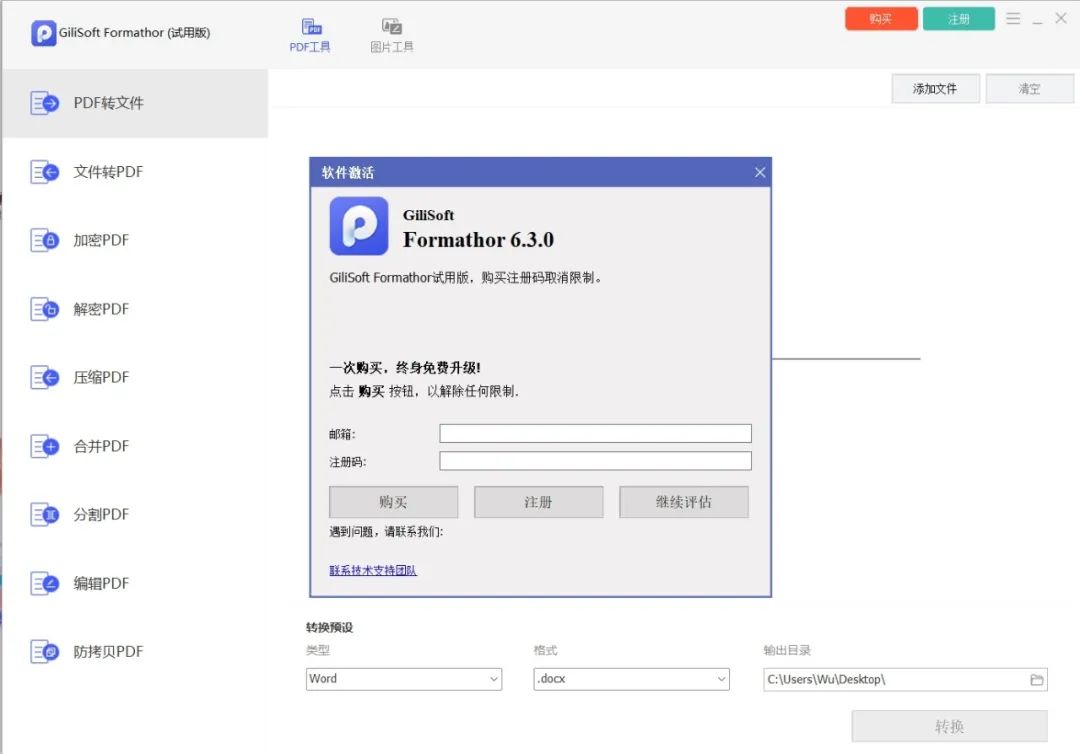Select 编辑PDF menu label
Viewport: 1080px width, 754px height.
[101, 583]
